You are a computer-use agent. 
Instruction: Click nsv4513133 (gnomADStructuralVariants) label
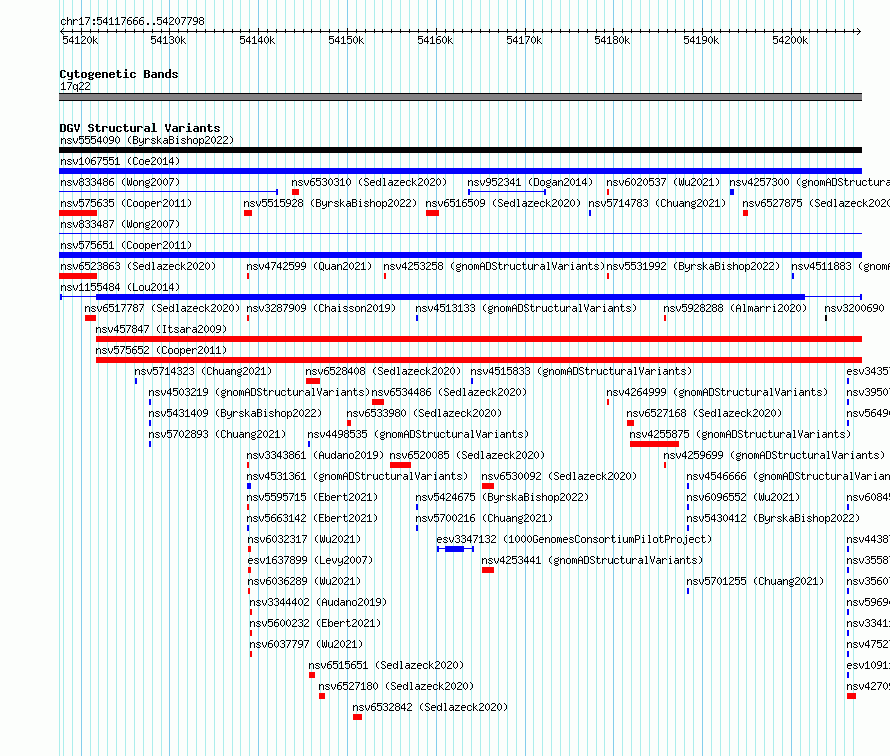[526, 308]
